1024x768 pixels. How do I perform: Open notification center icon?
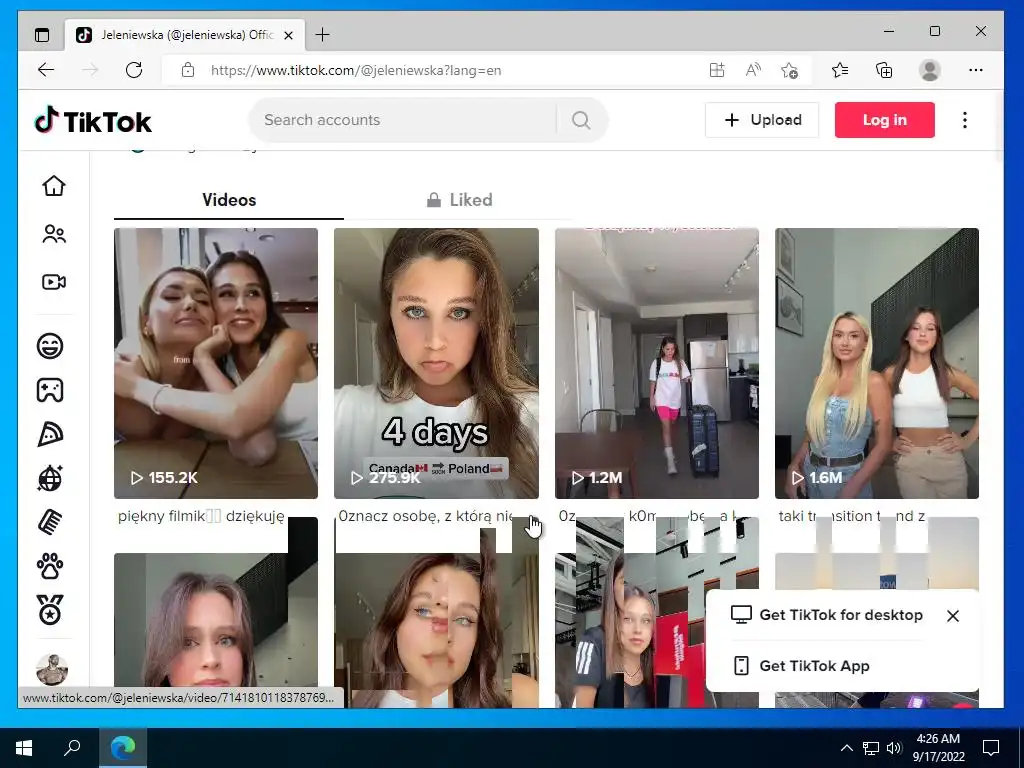[x=991, y=748]
